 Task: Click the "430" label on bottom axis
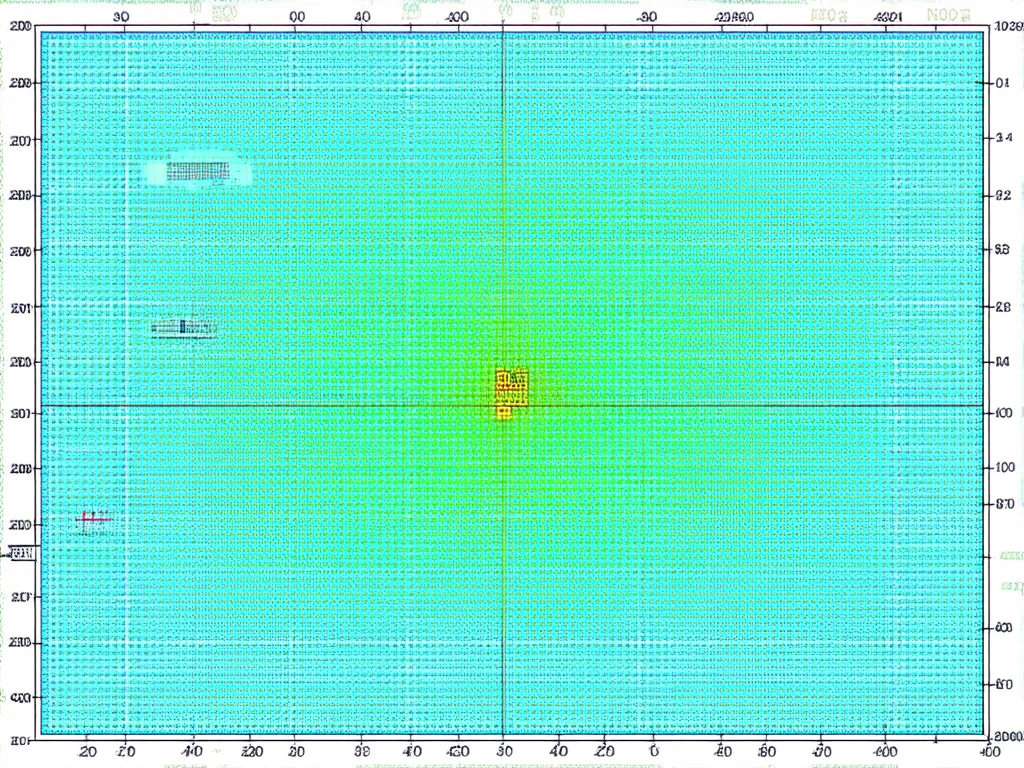[457, 750]
